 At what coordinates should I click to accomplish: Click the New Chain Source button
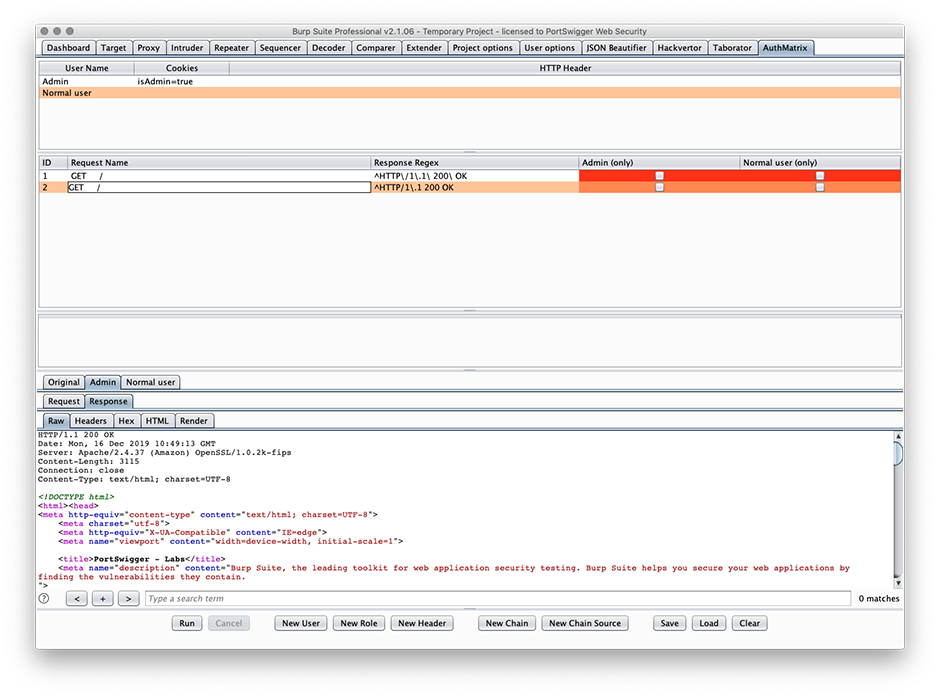583,623
